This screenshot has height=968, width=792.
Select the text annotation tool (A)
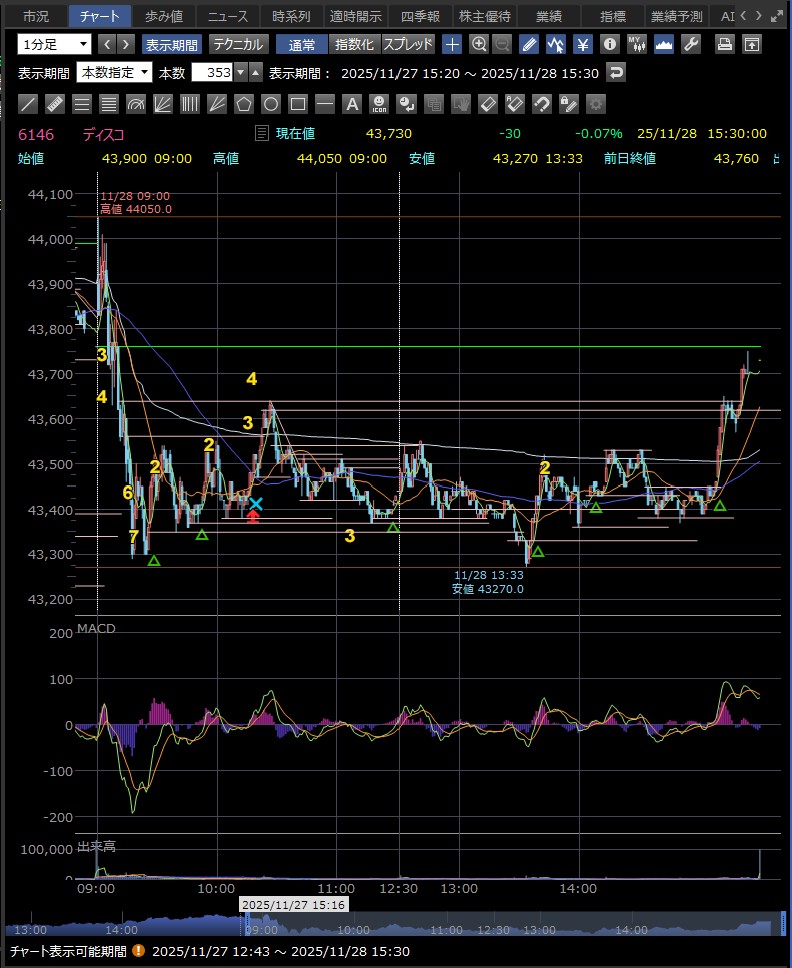tap(351, 104)
